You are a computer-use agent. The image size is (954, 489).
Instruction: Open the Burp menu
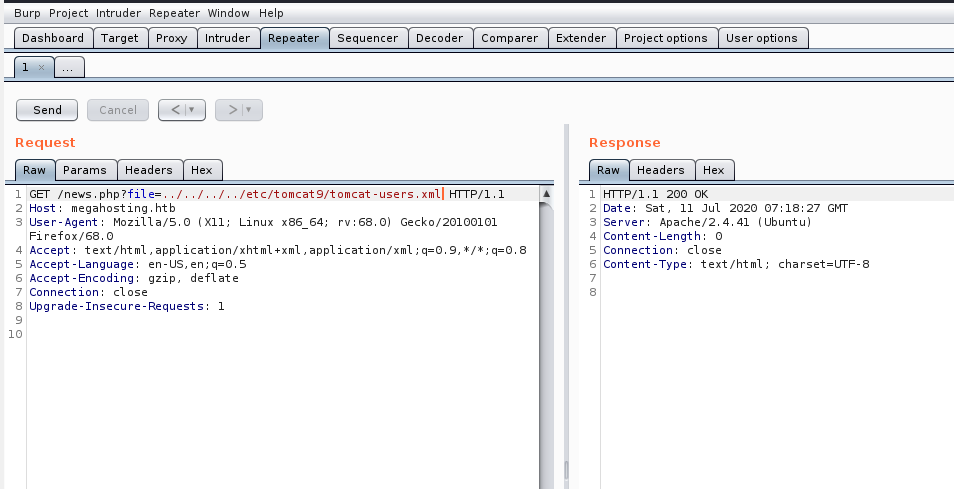pos(27,13)
